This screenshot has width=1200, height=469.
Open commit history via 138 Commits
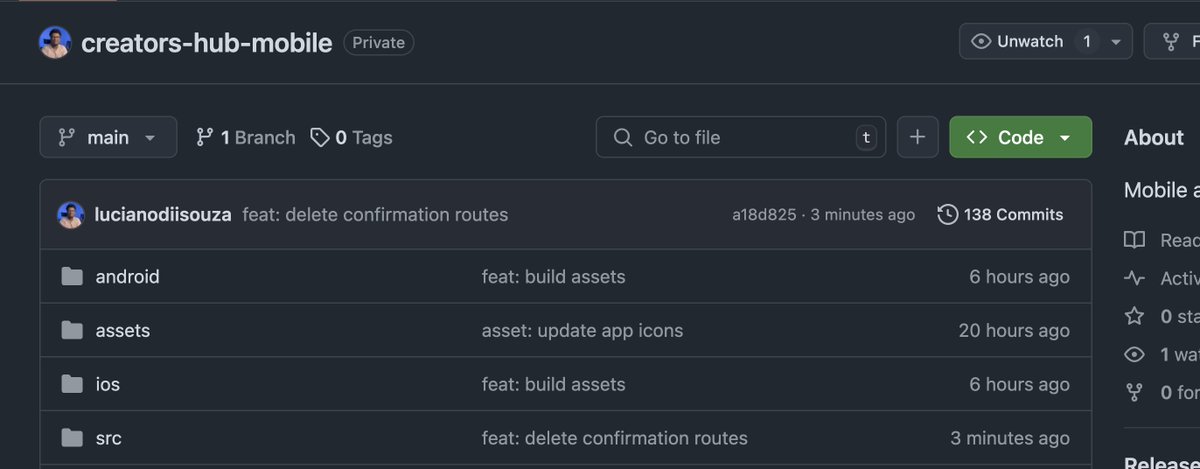1000,214
